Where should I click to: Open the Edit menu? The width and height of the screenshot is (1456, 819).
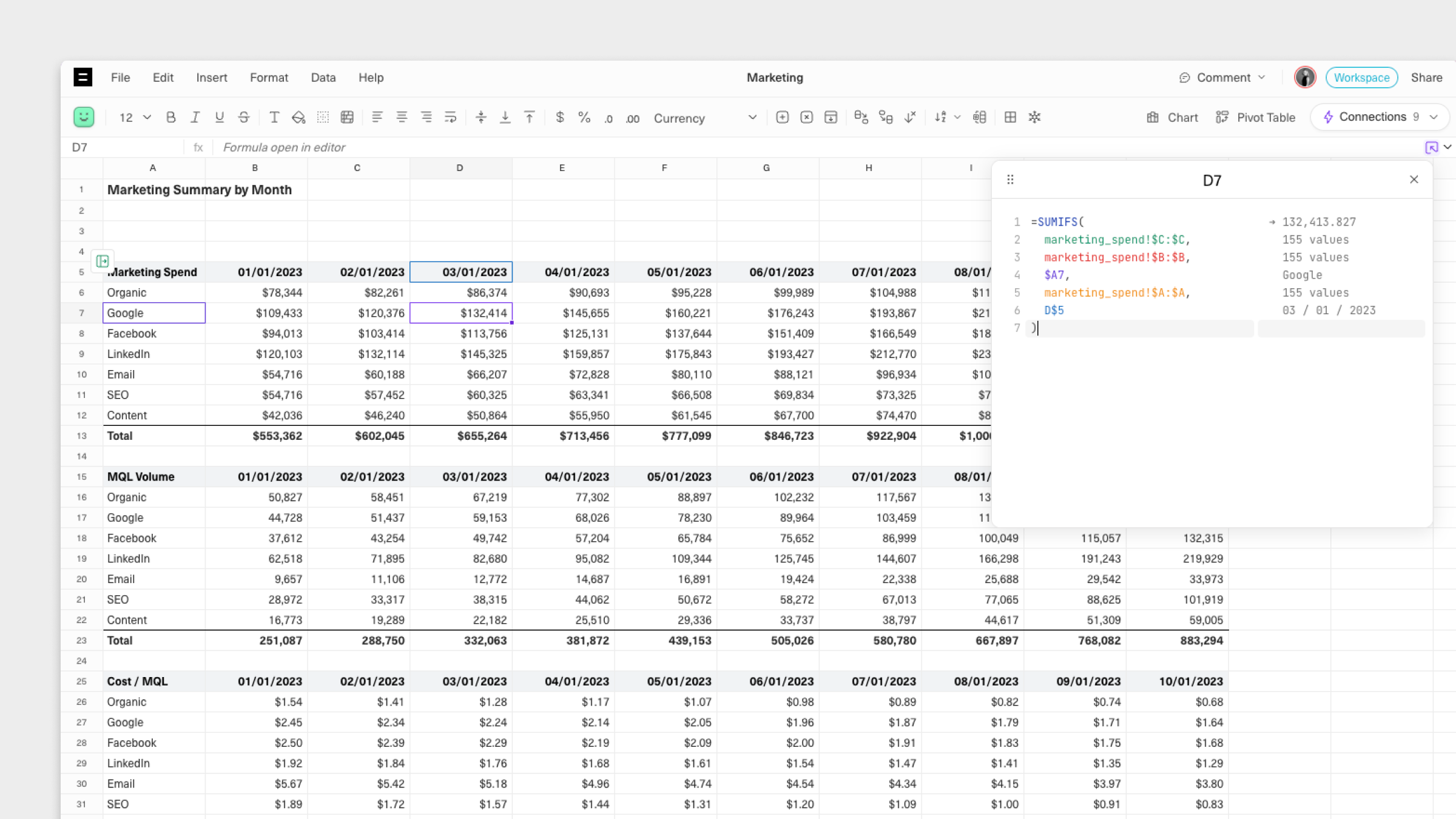(163, 77)
